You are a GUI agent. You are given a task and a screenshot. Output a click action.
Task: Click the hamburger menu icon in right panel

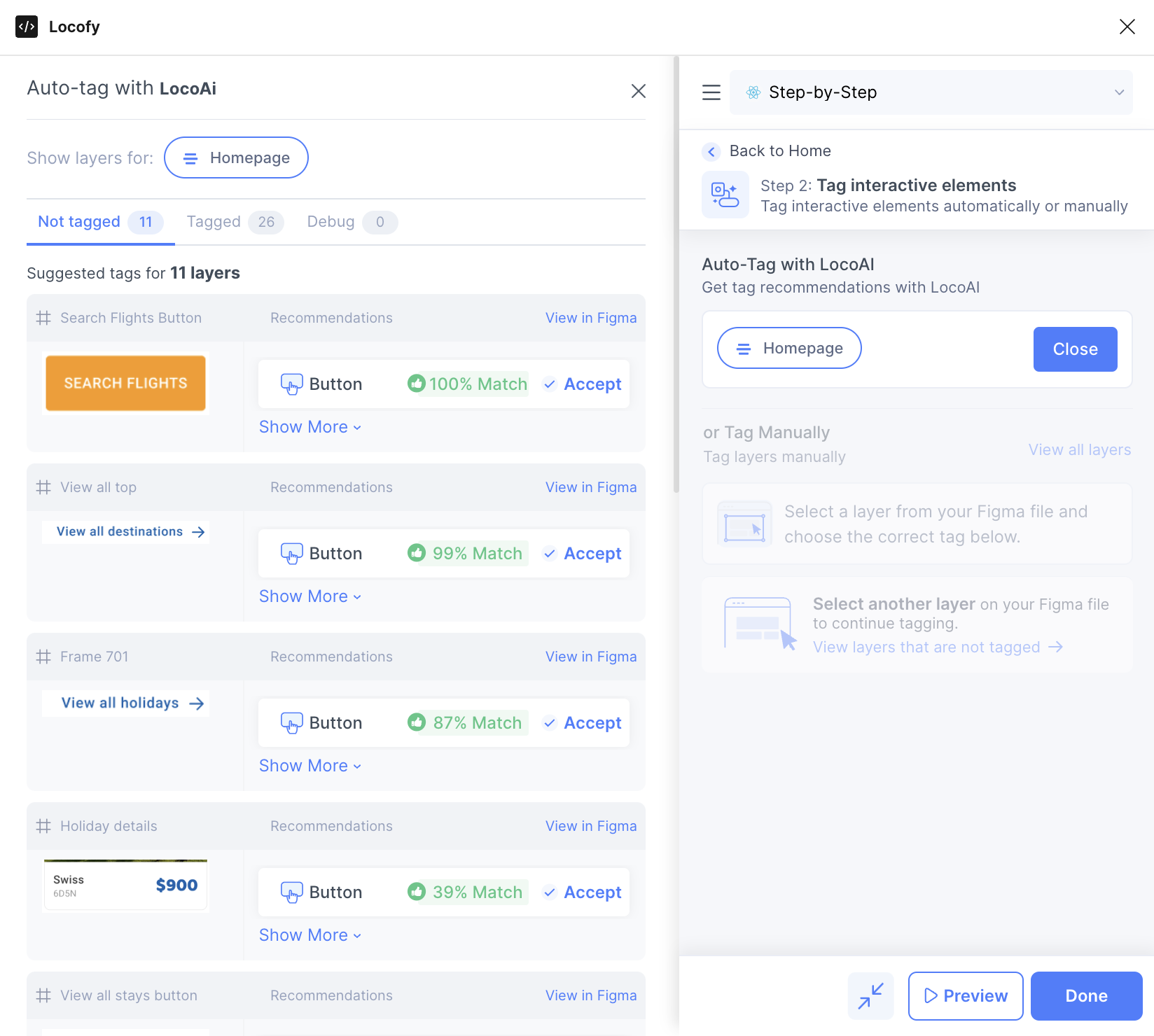point(711,92)
